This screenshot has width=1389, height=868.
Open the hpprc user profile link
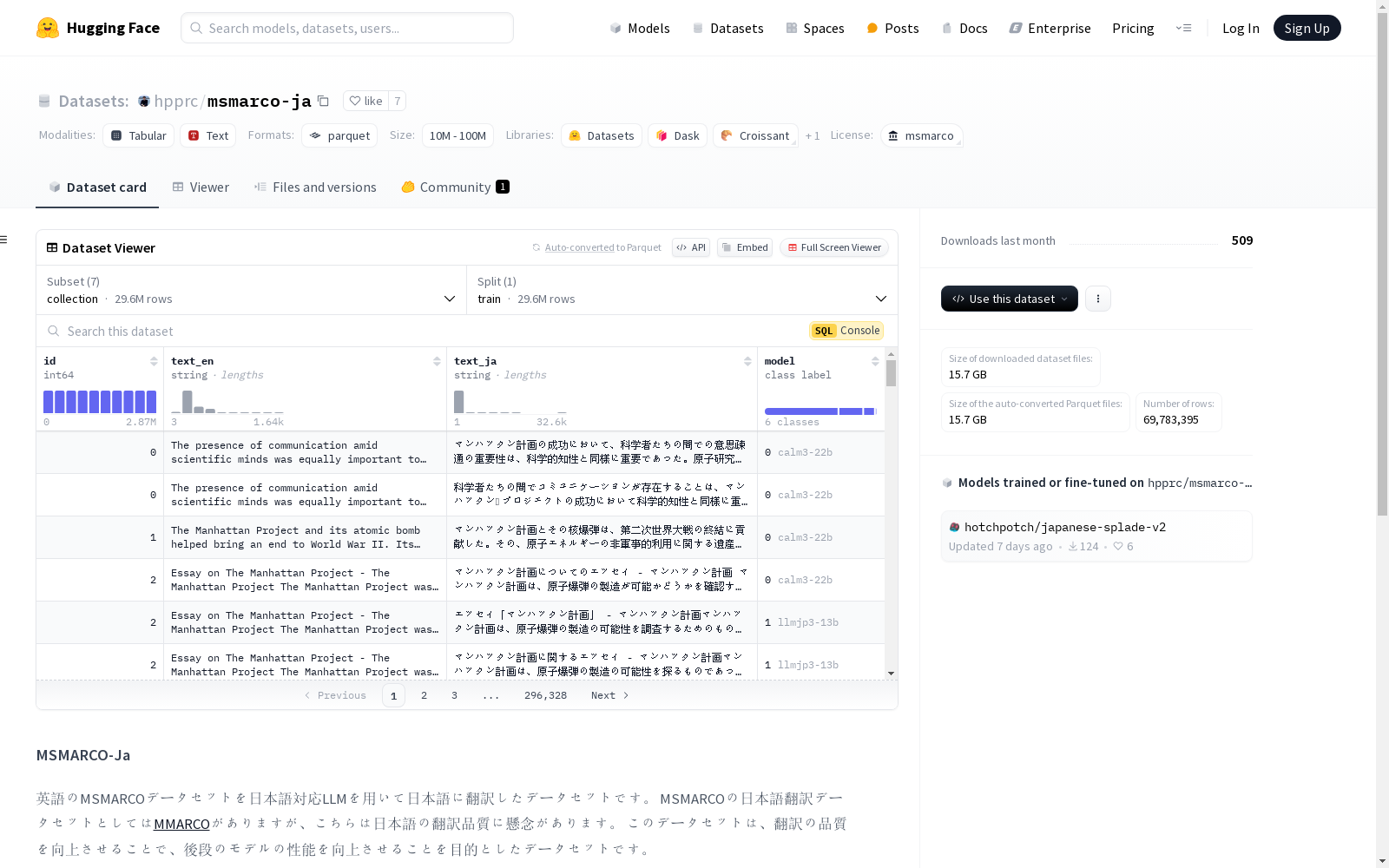[176, 102]
